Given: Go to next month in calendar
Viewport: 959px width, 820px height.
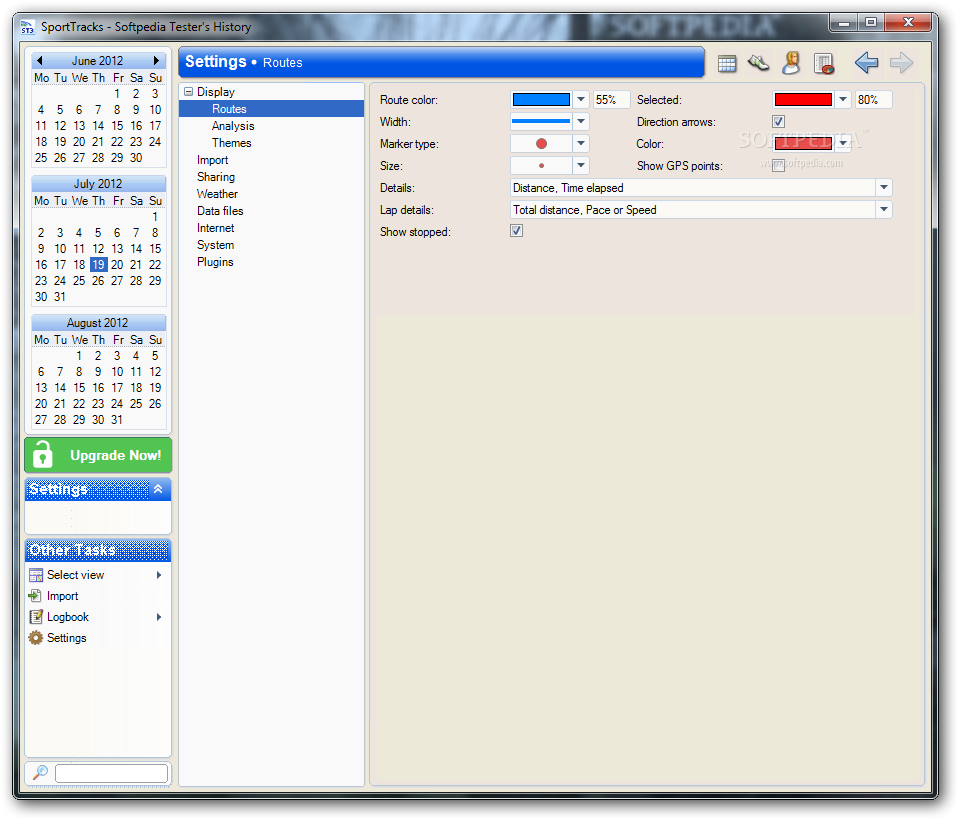Looking at the screenshot, I should [x=156, y=61].
